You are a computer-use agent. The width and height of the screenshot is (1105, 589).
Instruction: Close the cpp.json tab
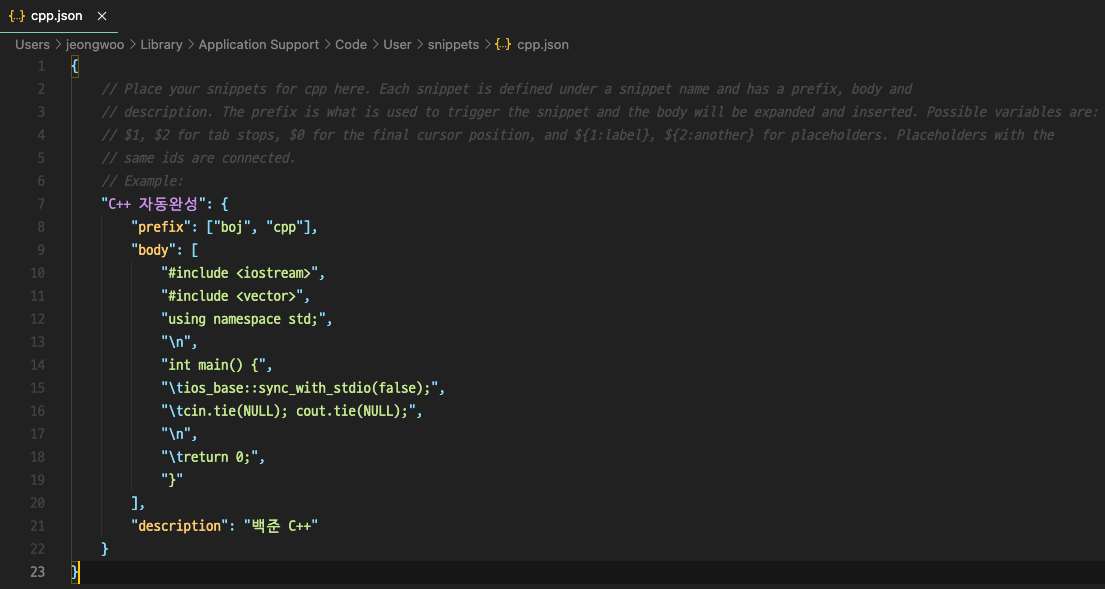(101, 16)
